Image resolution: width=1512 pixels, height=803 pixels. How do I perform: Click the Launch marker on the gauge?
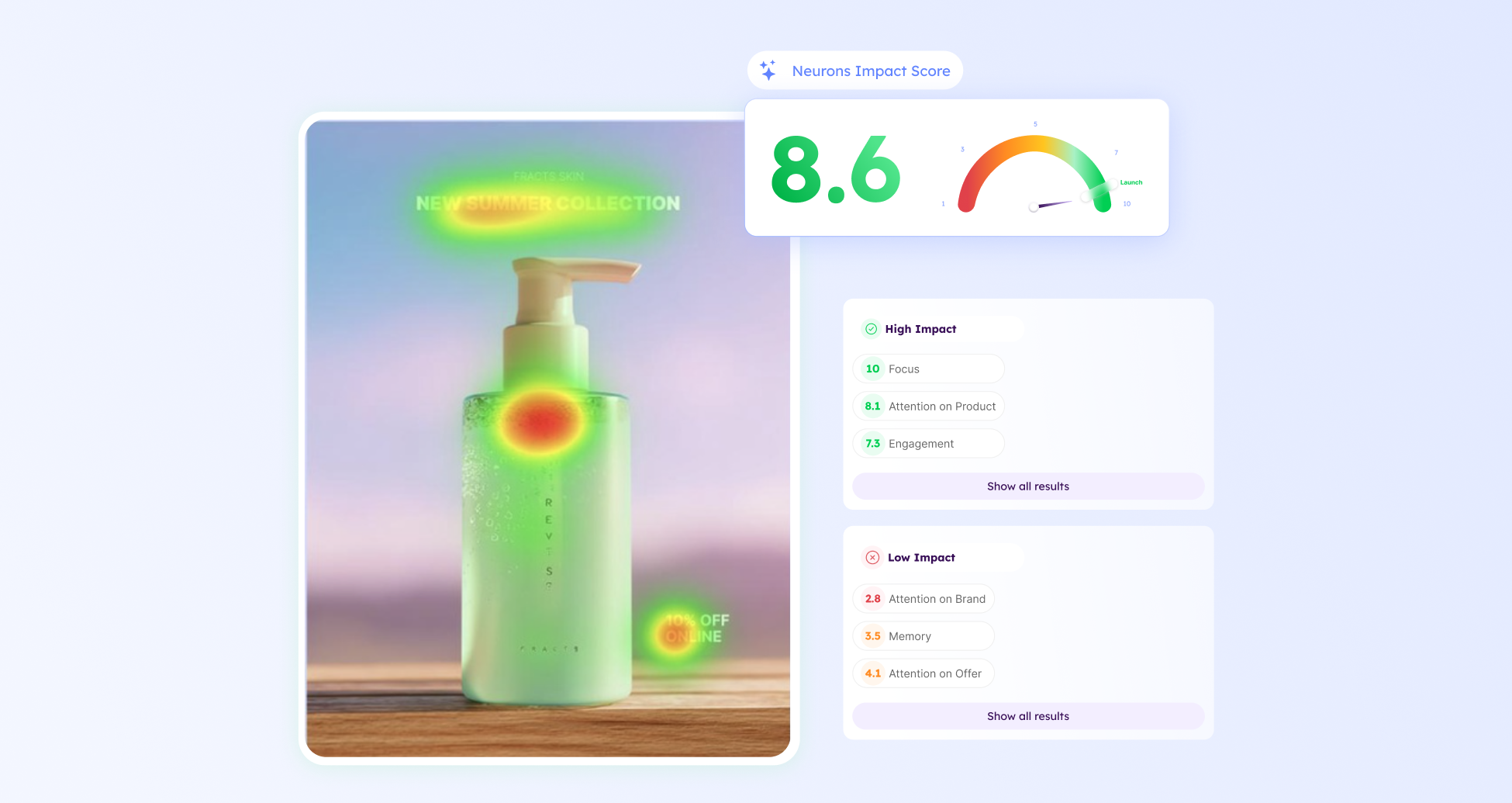pyautogui.click(x=1130, y=183)
